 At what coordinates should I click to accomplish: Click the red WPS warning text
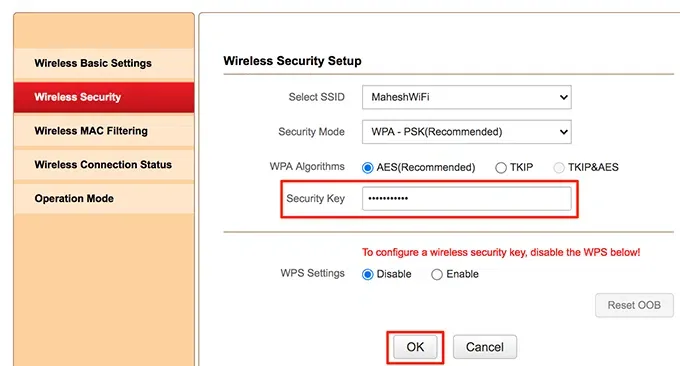pyautogui.click(x=501, y=252)
